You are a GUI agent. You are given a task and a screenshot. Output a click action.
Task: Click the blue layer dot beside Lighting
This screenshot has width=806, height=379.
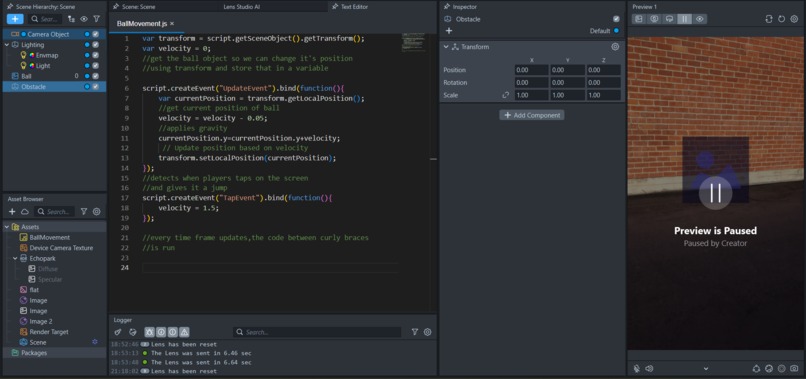pos(87,45)
